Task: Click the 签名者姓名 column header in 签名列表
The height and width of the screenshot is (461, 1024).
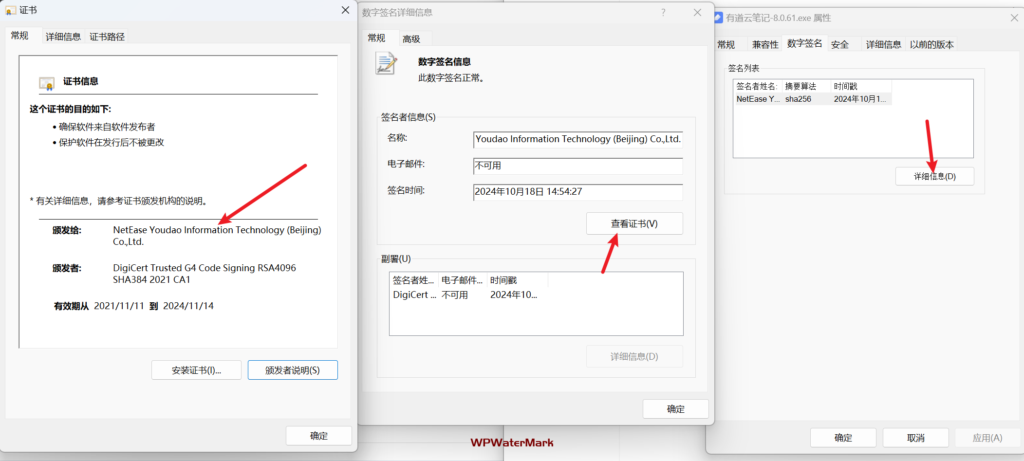Action: point(758,86)
